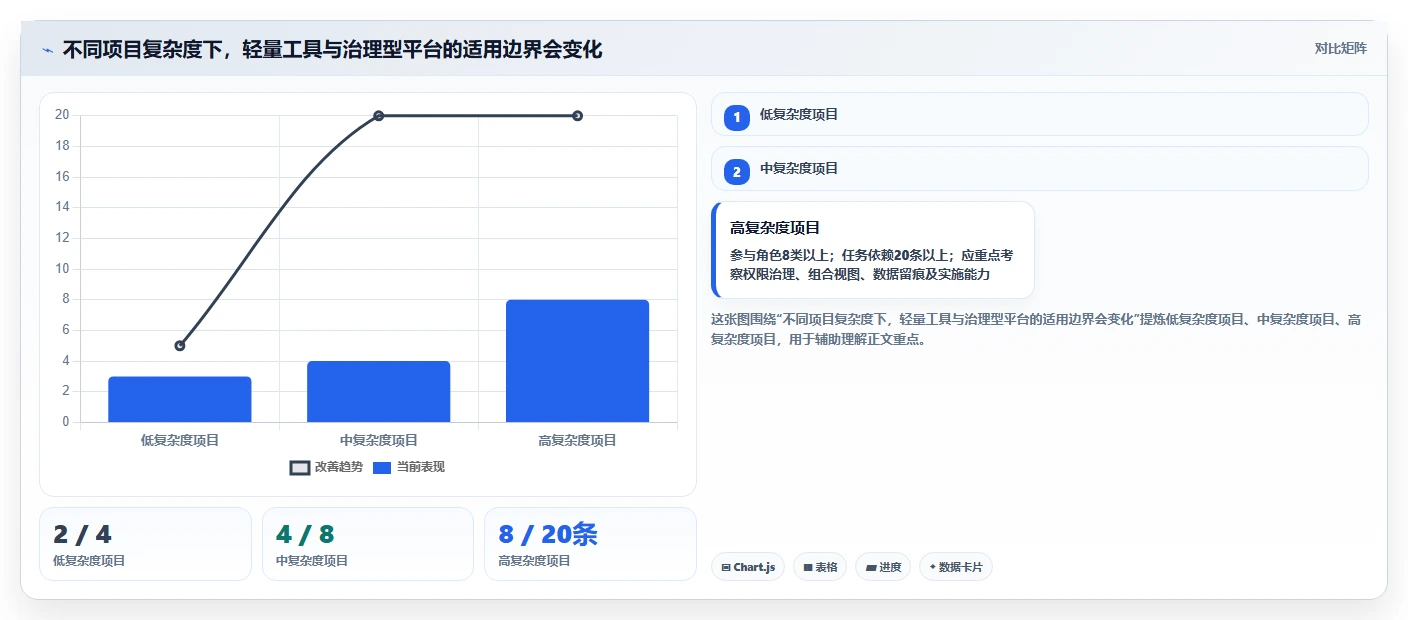
Task: Click the x-axis label 低复杂度项目
Action: 180,440
